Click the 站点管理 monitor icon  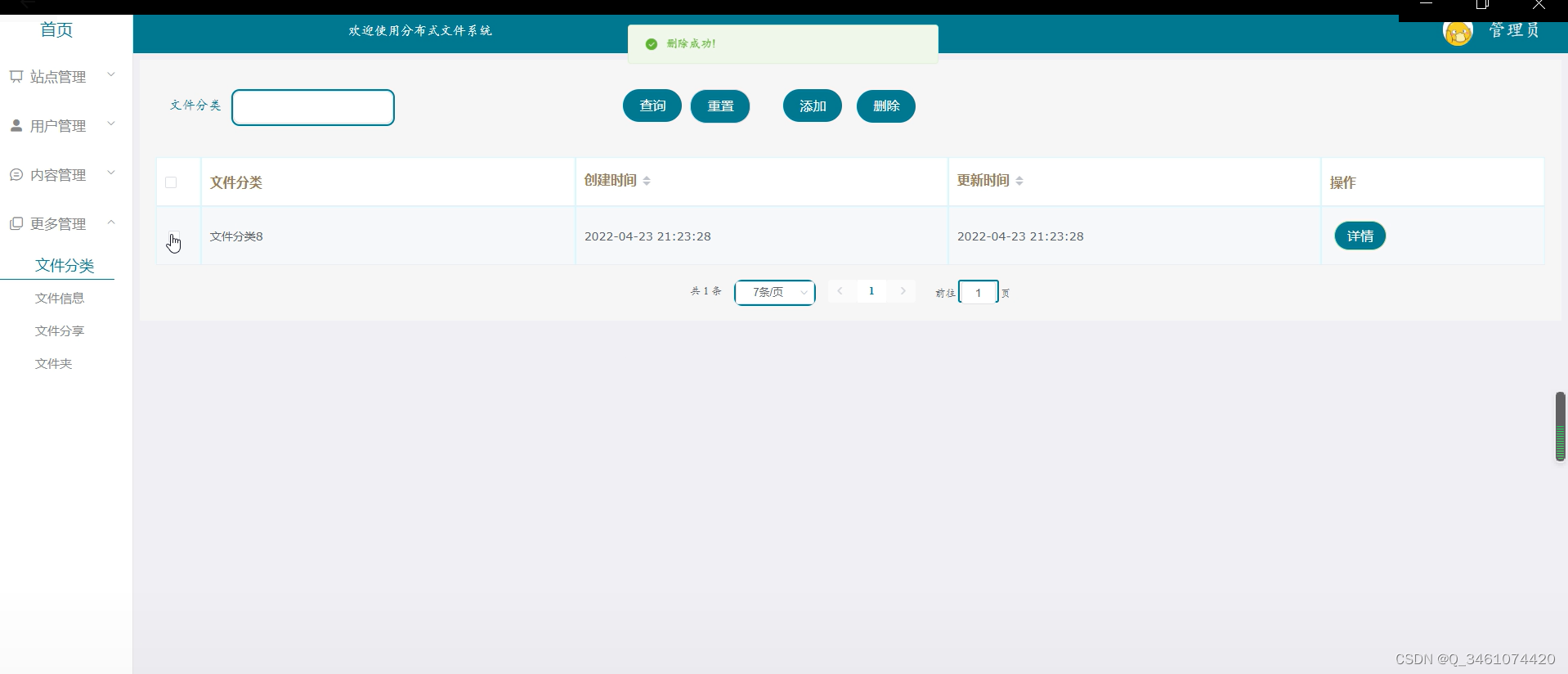click(x=16, y=77)
